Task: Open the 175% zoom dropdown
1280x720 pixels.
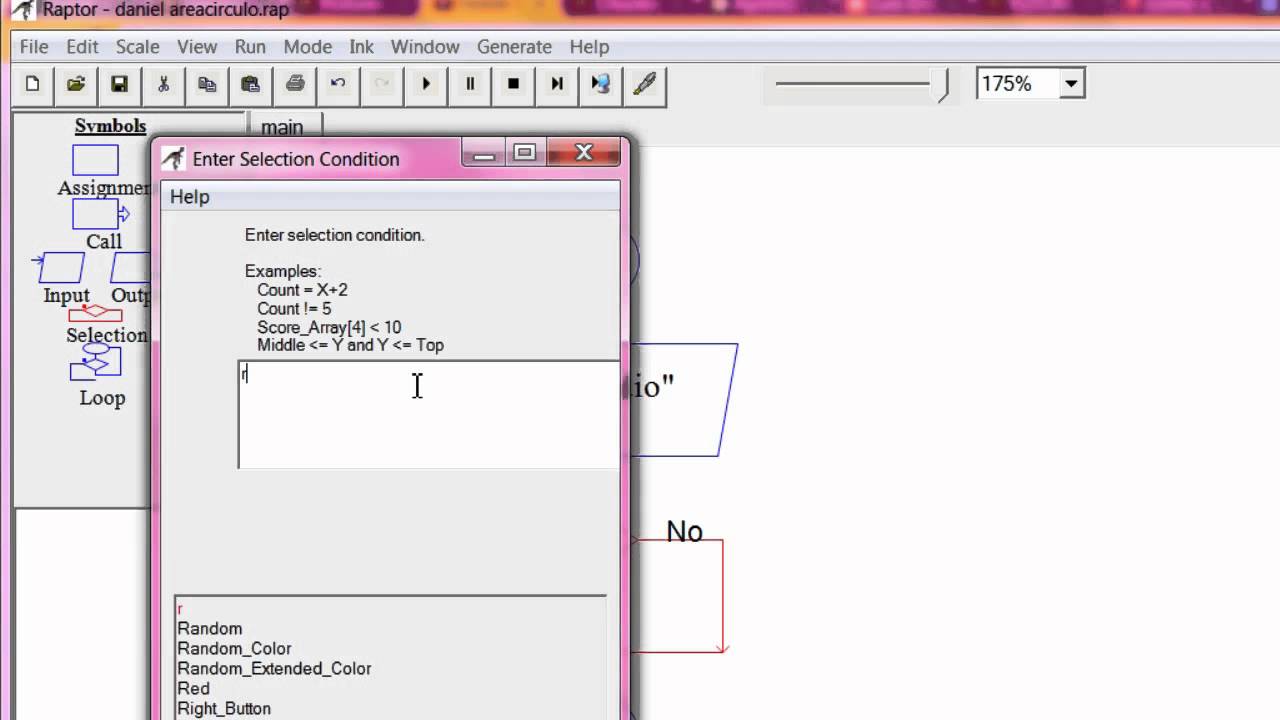Action: pos(1071,84)
